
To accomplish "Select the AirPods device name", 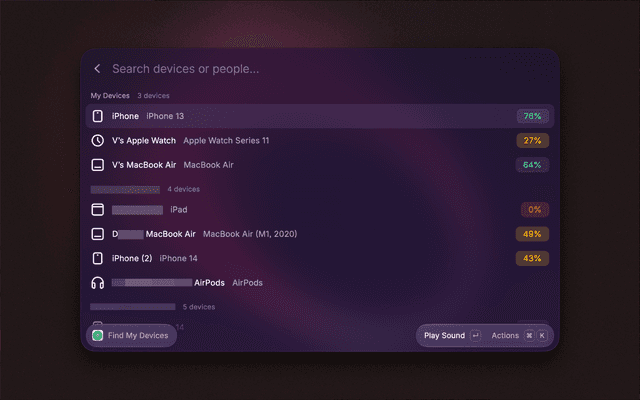I will (x=209, y=283).
